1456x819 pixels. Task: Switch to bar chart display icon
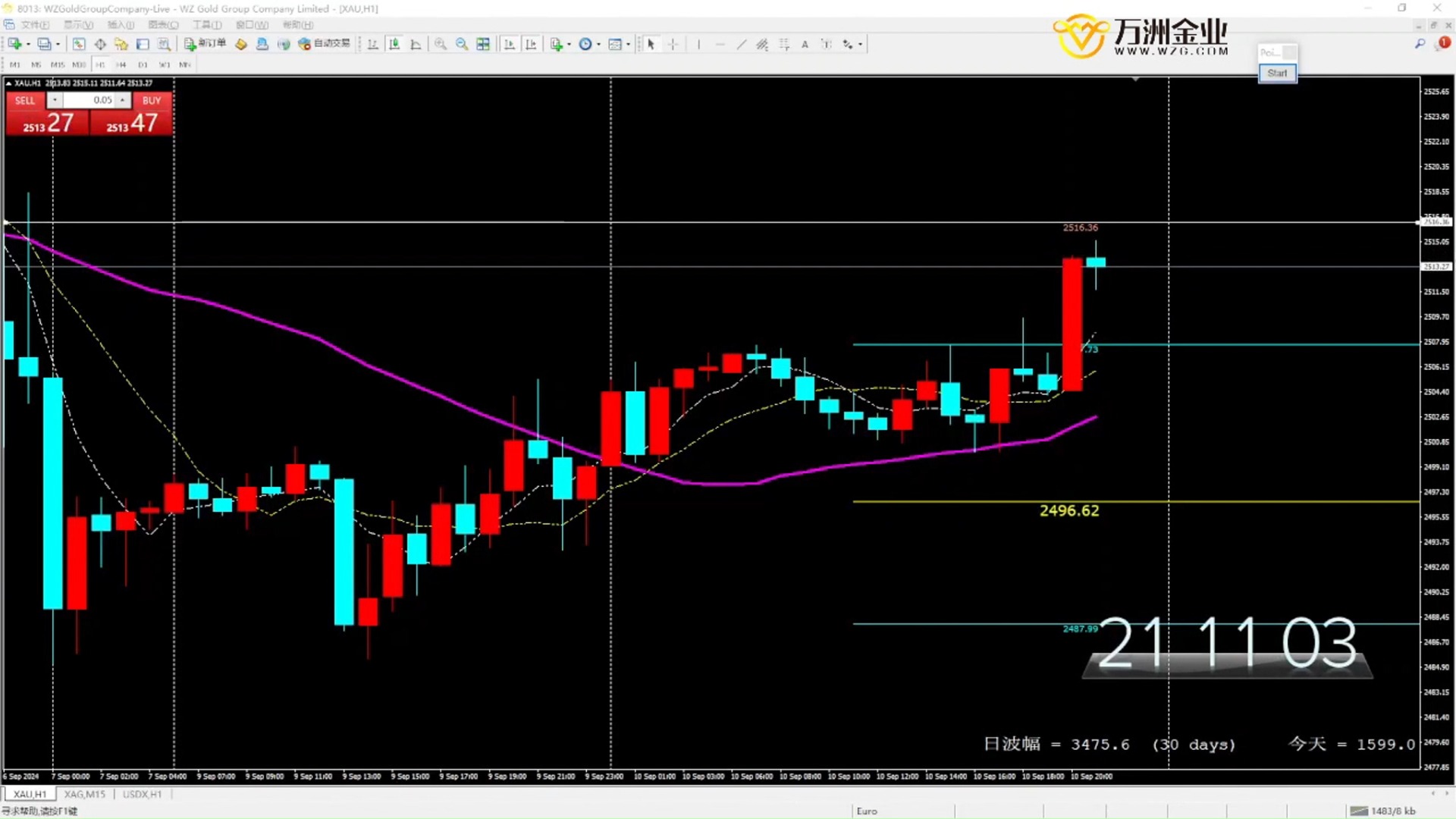[373, 44]
